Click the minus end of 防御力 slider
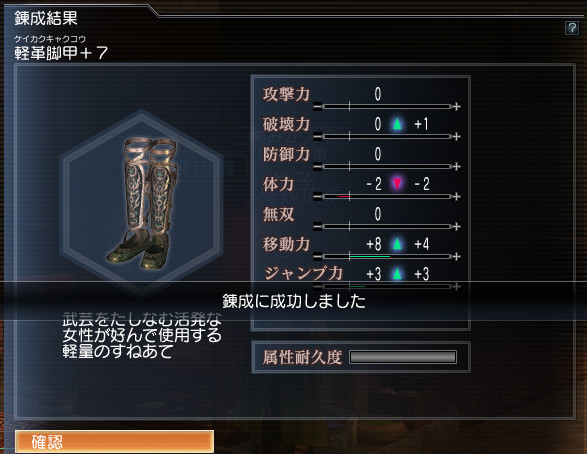The width and height of the screenshot is (587, 454). [x=317, y=167]
